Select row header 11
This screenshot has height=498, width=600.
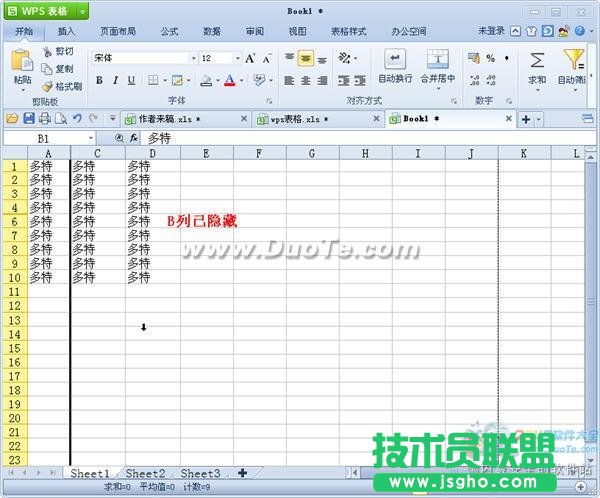(x=15, y=292)
